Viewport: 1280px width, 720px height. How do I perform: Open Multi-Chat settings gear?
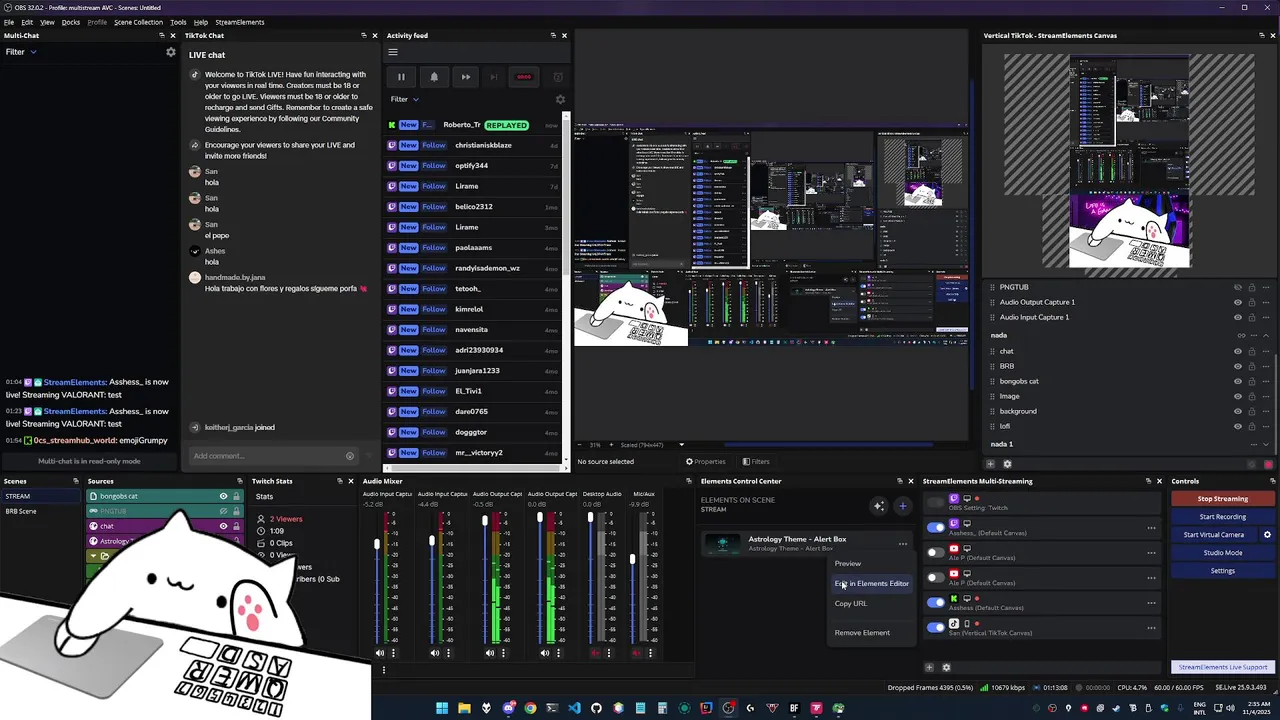point(171,52)
